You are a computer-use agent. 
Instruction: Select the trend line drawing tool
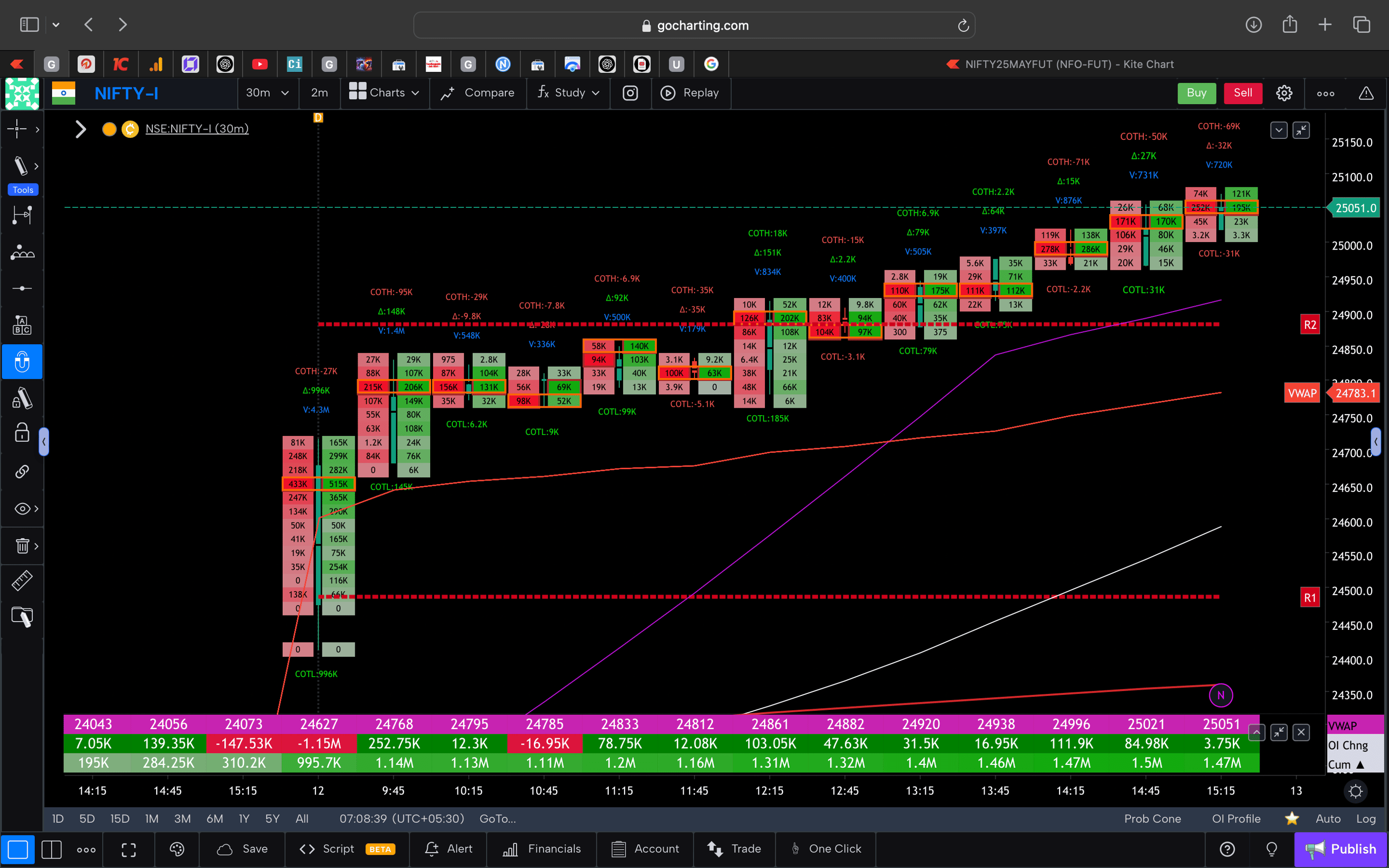point(21,165)
